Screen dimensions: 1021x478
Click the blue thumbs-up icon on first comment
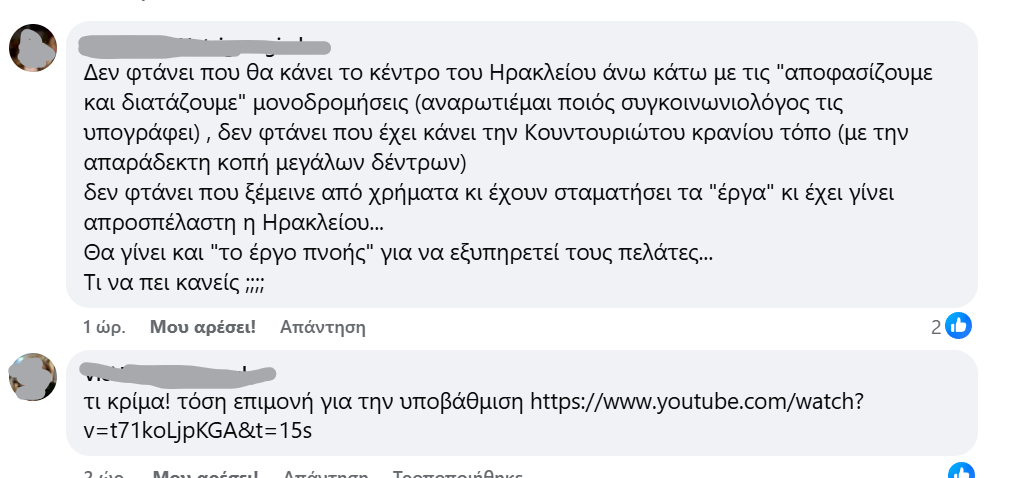point(958,325)
